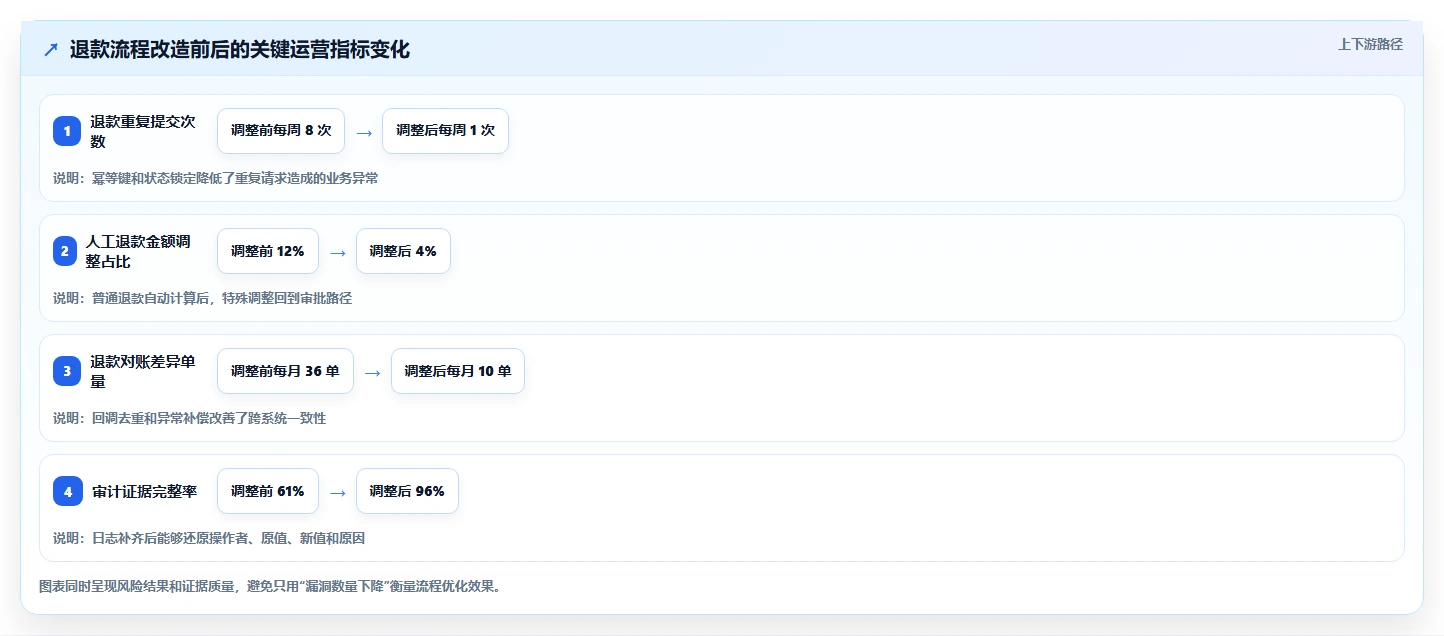Click the 调整后 4% pill
This screenshot has width=1444, height=636.
point(403,251)
